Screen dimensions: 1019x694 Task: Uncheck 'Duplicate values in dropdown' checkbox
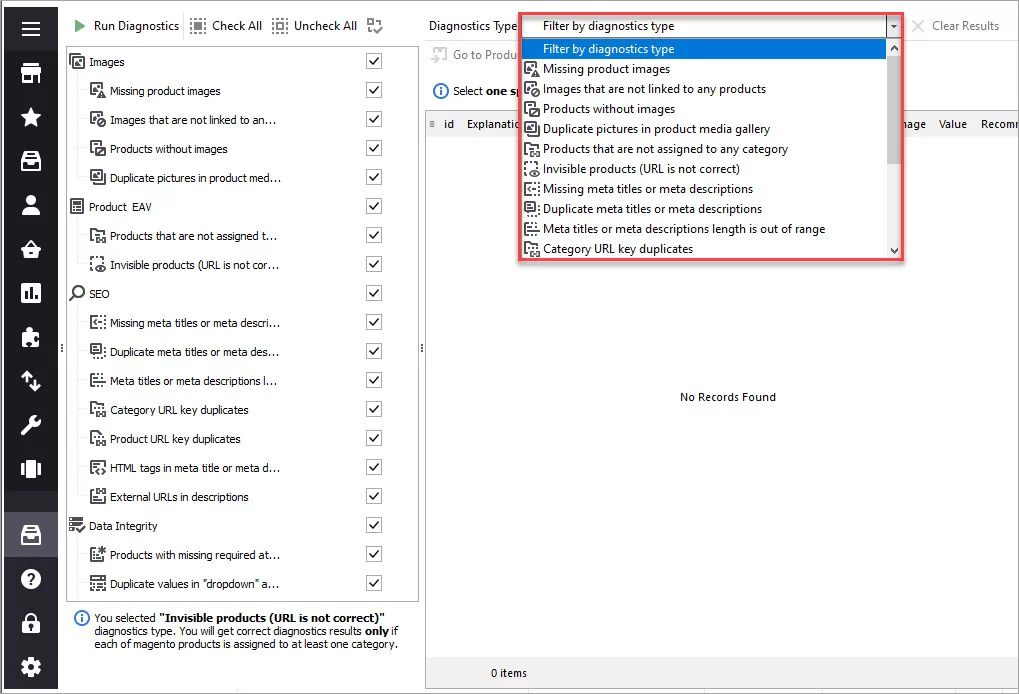(x=374, y=583)
